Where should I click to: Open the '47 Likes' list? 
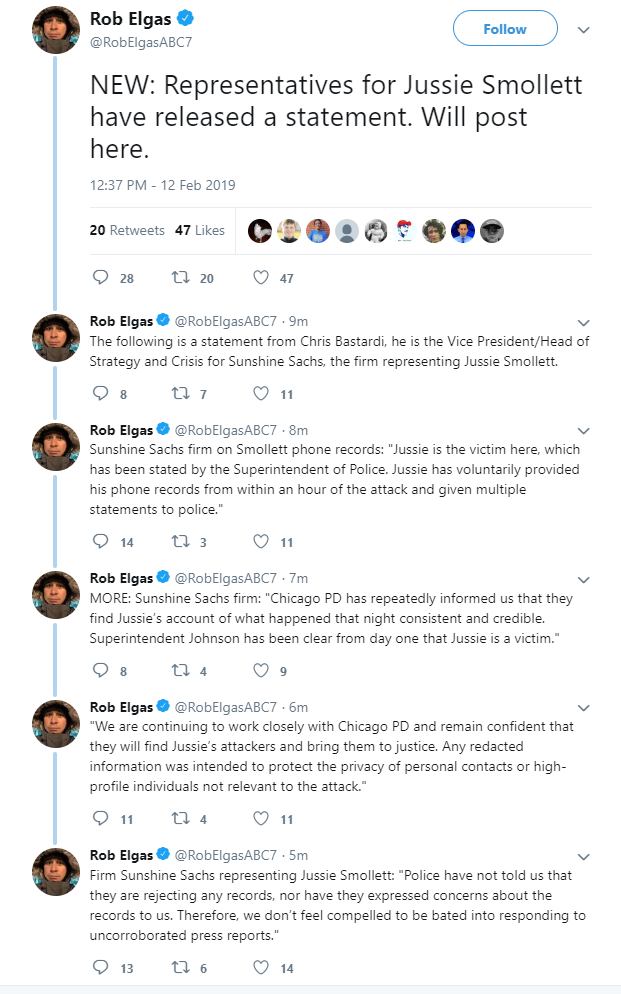point(200,230)
